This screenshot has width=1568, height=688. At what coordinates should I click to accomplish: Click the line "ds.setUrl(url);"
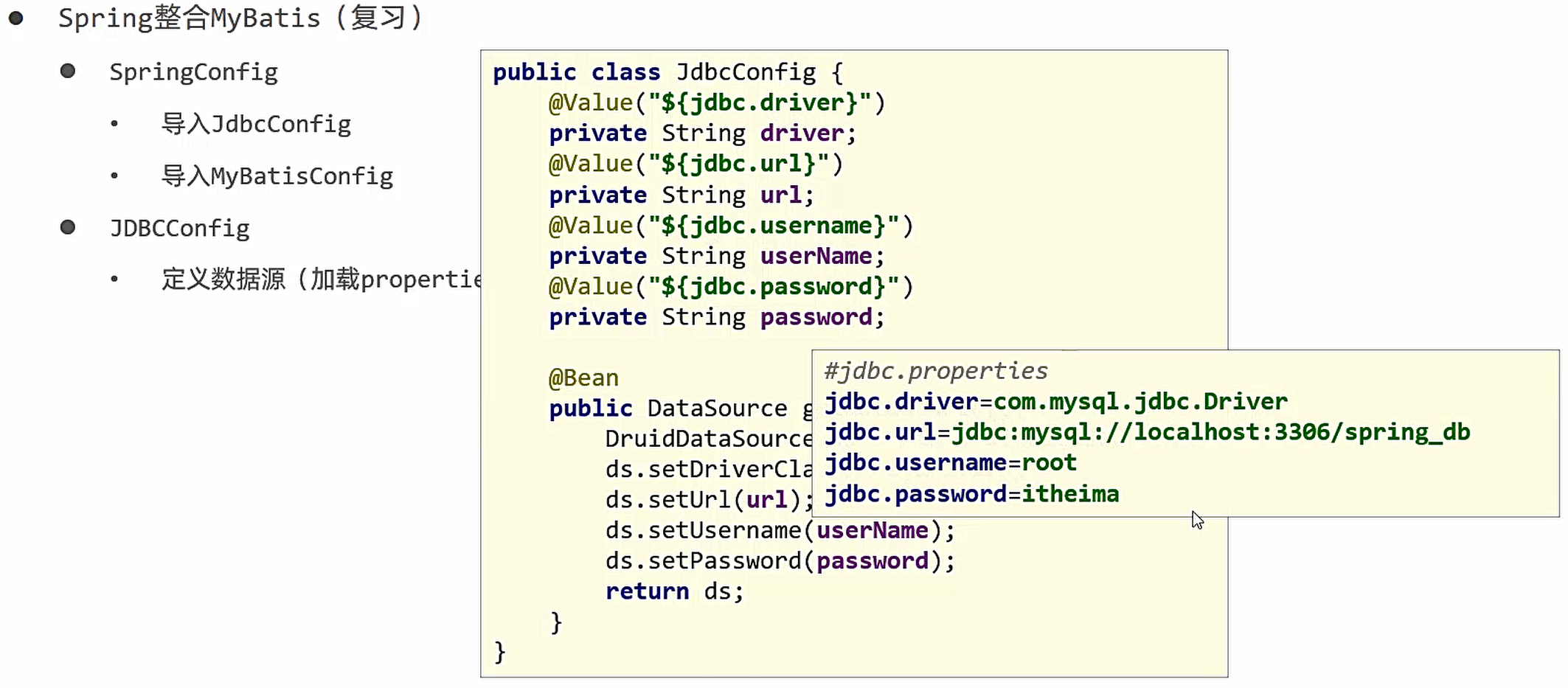click(x=708, y=500)
